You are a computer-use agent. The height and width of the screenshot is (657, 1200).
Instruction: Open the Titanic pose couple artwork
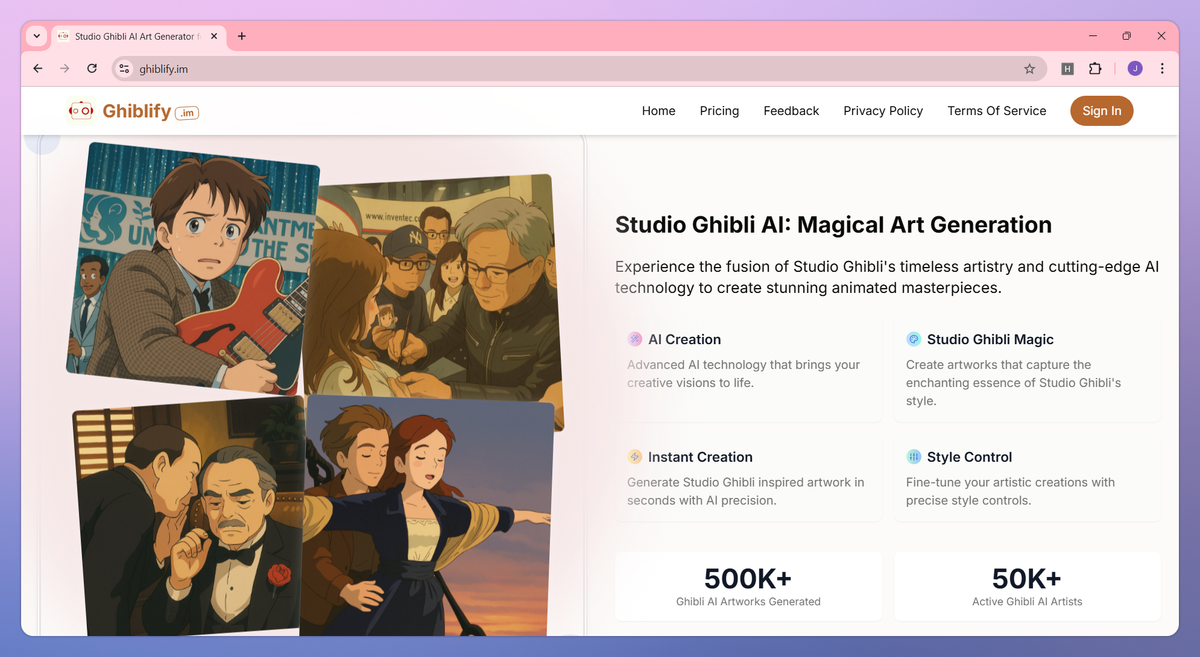coord(429,516)
